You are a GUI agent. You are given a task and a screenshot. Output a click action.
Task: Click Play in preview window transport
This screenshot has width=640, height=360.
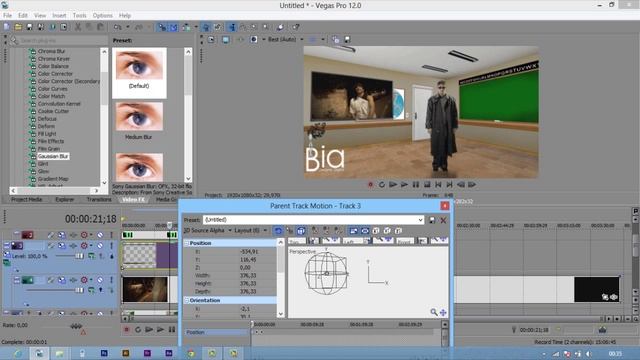pyautogui.click(x=404, y=184)
